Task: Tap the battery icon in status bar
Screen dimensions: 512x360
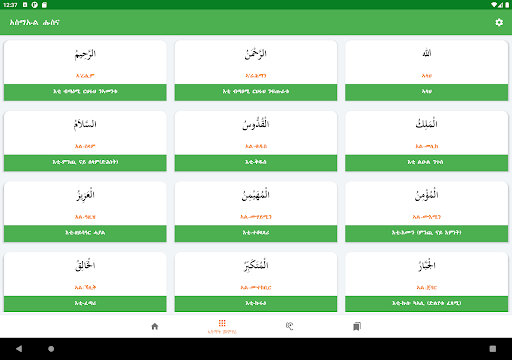Action: 507,5
